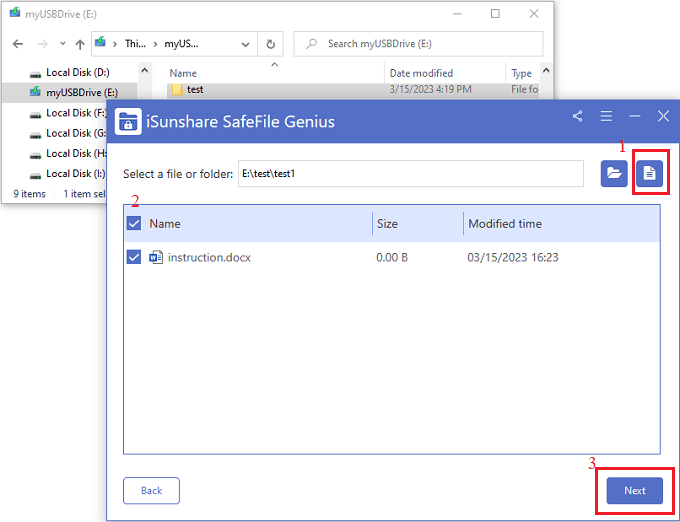Uncheck the instruction.docx checkbox
The width and height of the screenshot is (680, 522).
click(x=134, y=257)
